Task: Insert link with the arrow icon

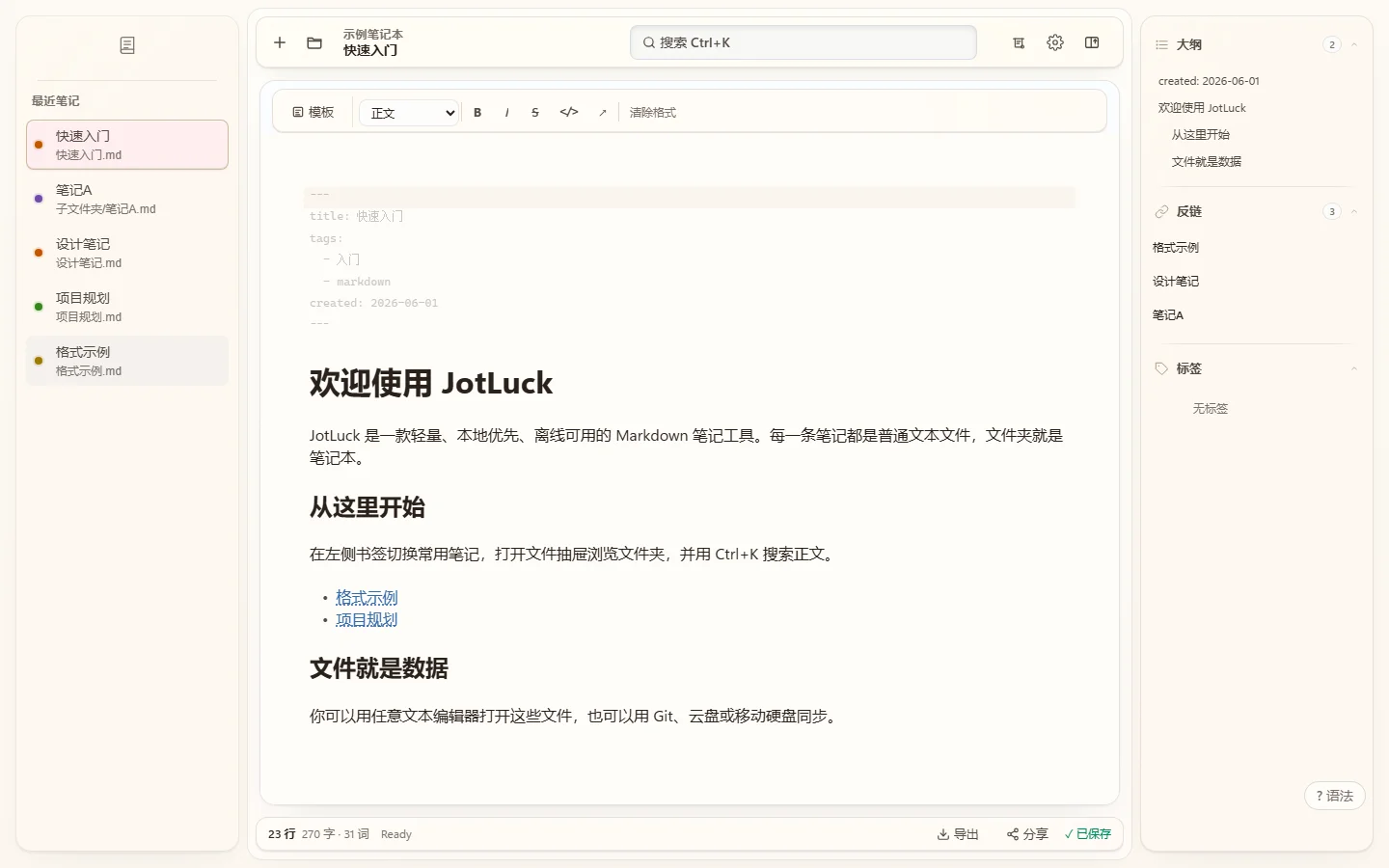Action: click(603, 113)
